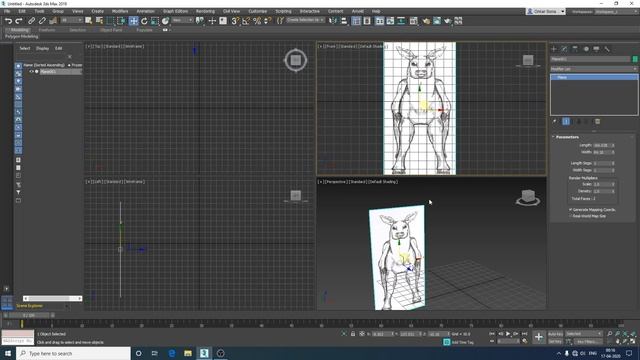
Task: Open the key filter Selected dropdown
Action: pos(584,334)
